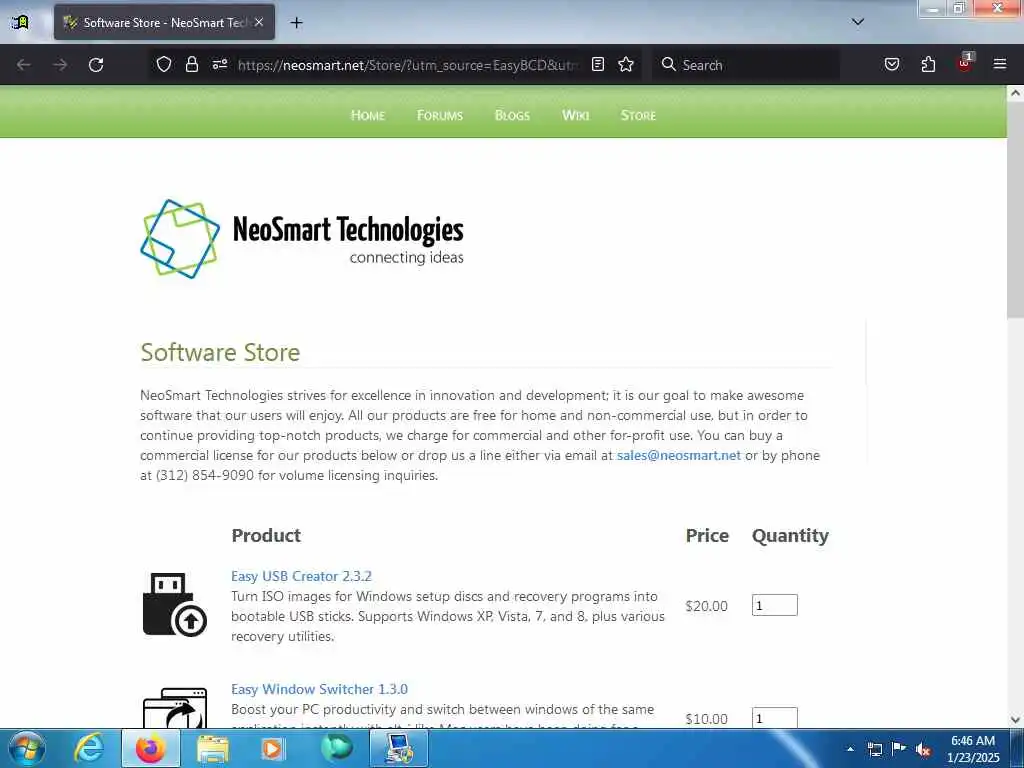Screen dimensions: 1024x768
Task: Click the page scrollbar up arrow
Action: [x=1015, y=93]
